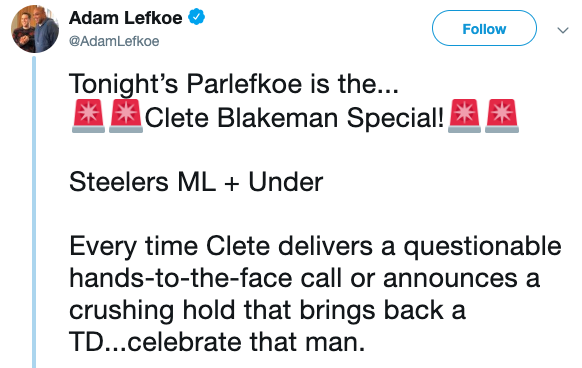Click the last siren emoji on the line
The height and width of the screenshot is (368, 582).
pyautogui.click(x=502, y=116)
